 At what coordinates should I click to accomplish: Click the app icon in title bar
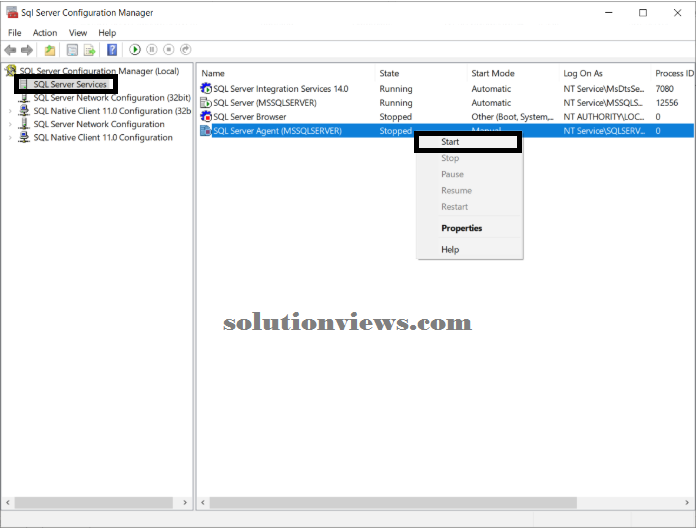tap(12, 12)
